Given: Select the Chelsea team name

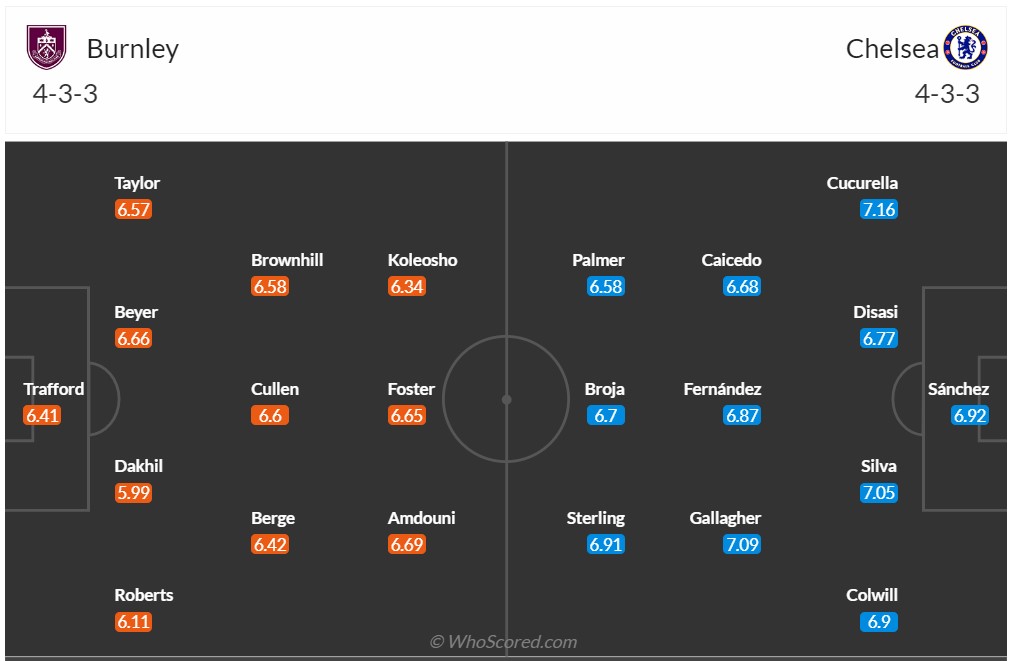Looking at the screenshot, I should (x=892, y=48).
